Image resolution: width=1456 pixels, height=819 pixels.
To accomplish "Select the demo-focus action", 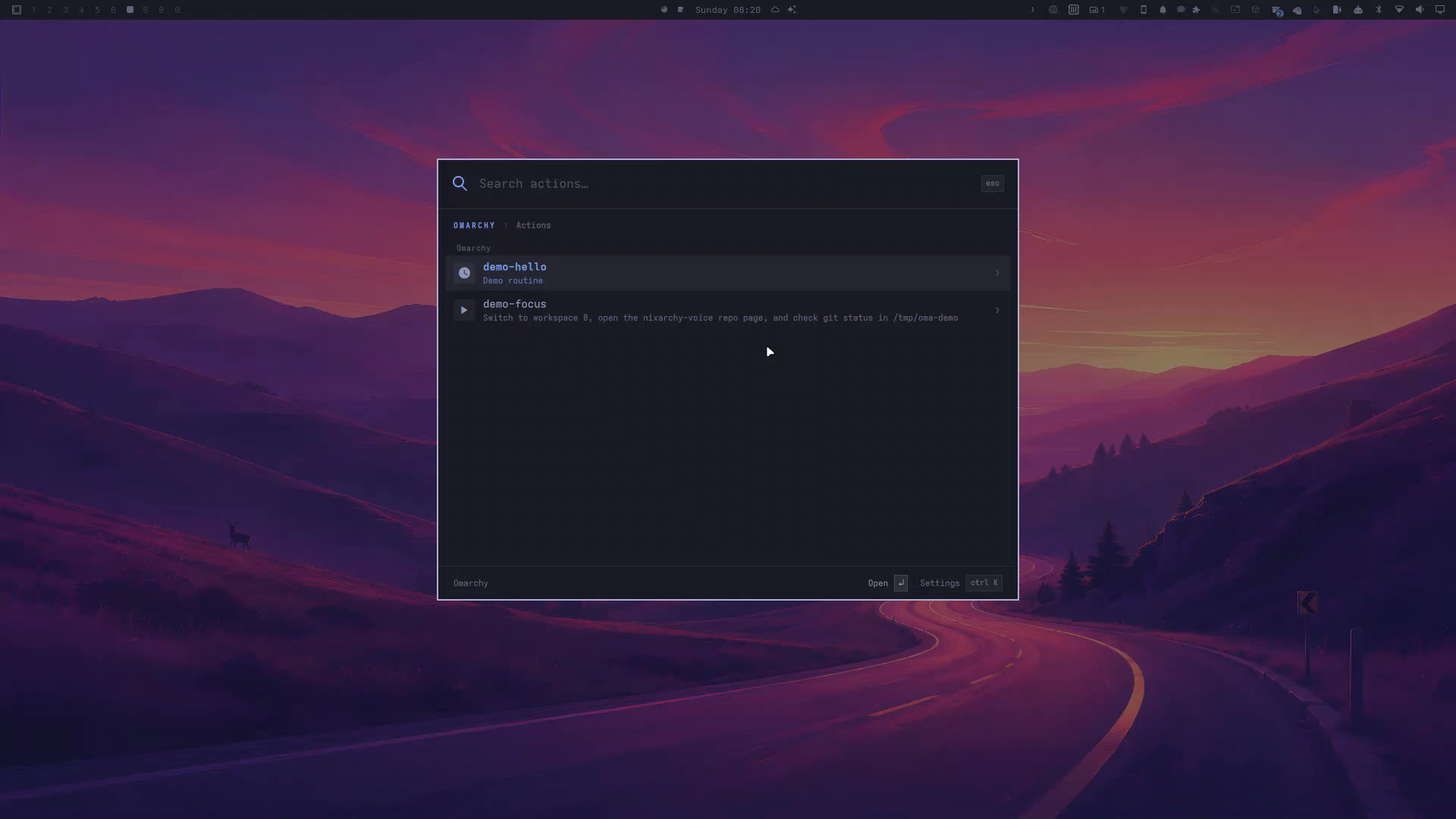I will pyautogui.click(x=727, y=310).
